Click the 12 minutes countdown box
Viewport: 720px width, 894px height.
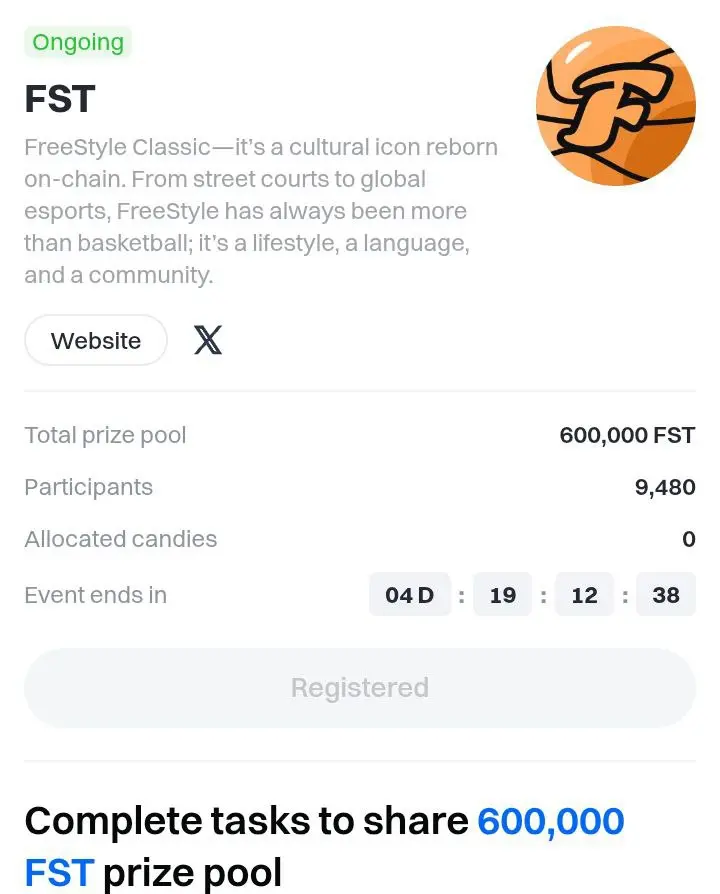click(x=584, y=595)
